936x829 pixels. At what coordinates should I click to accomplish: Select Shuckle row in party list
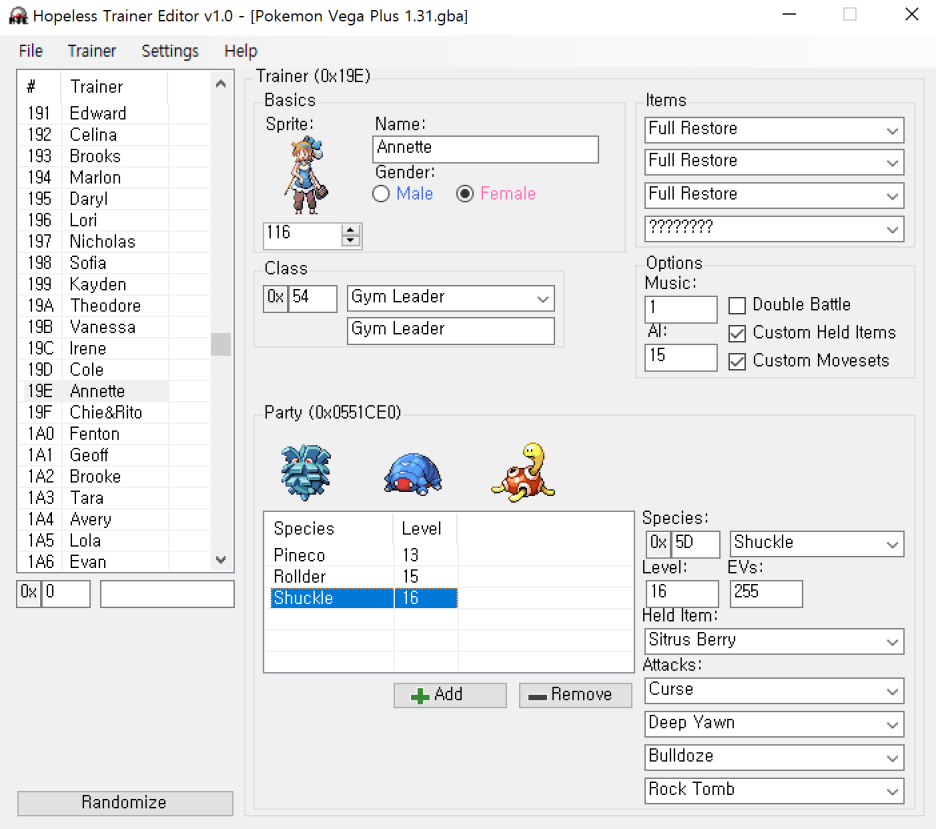(364, 598)
